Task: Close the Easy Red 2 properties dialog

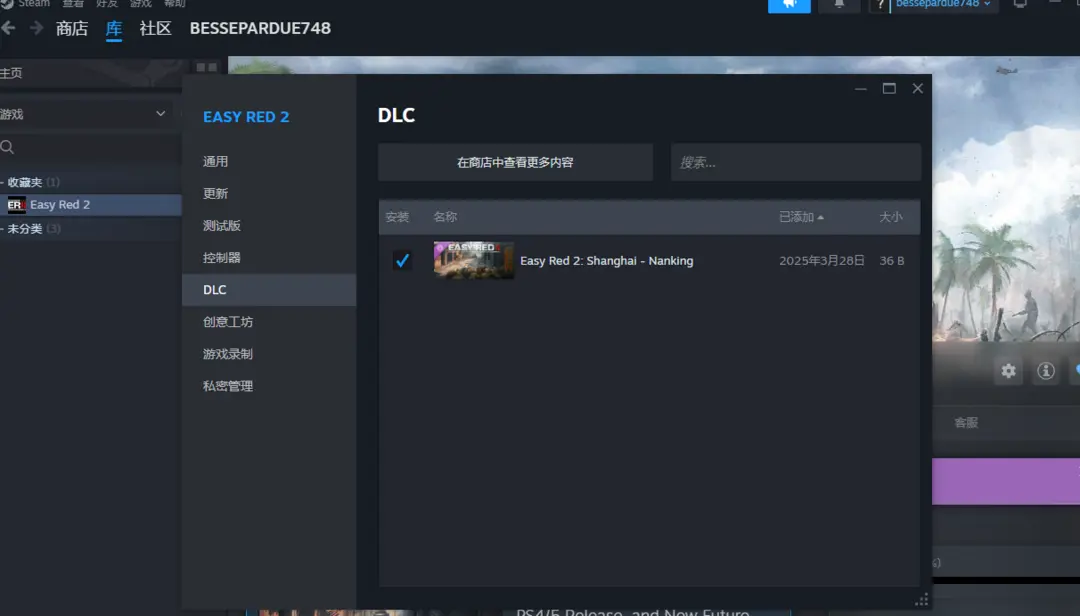Action: coord(917,88)
